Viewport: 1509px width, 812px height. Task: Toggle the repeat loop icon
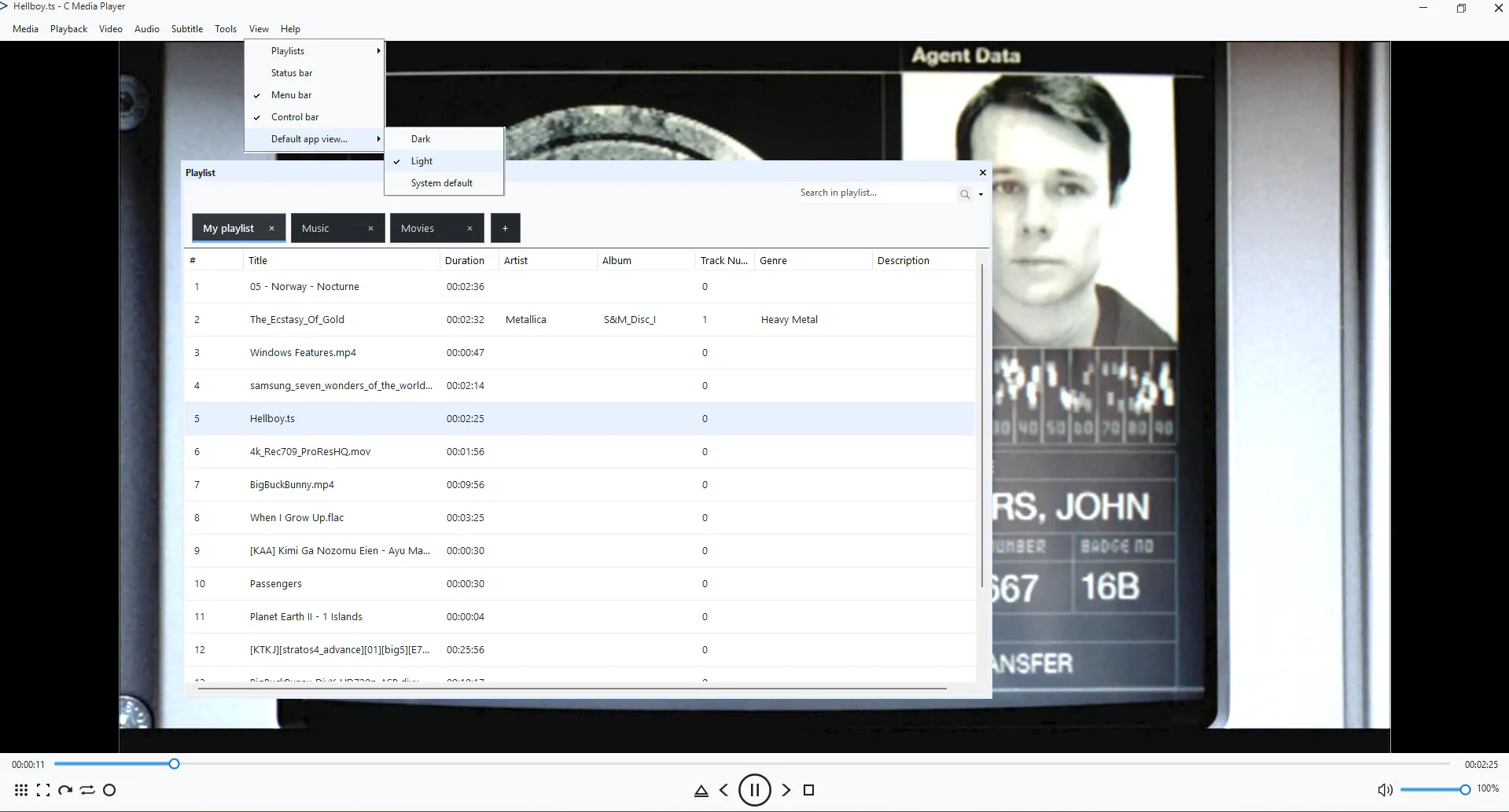coord(87,790)
